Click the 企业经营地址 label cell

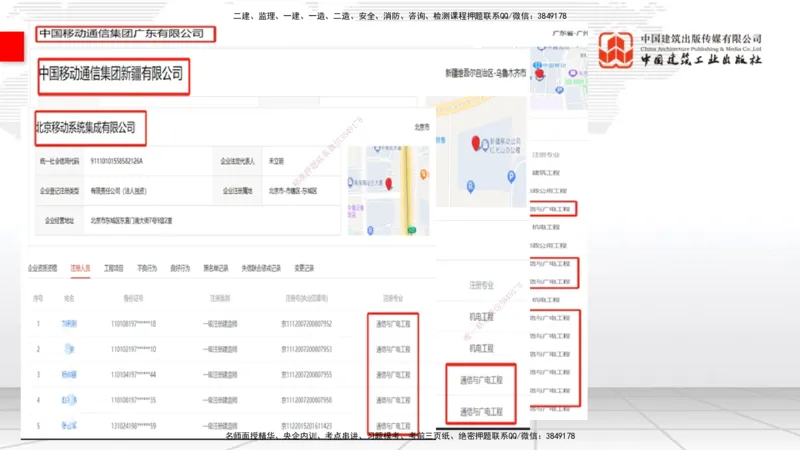[x=60, y=220]
